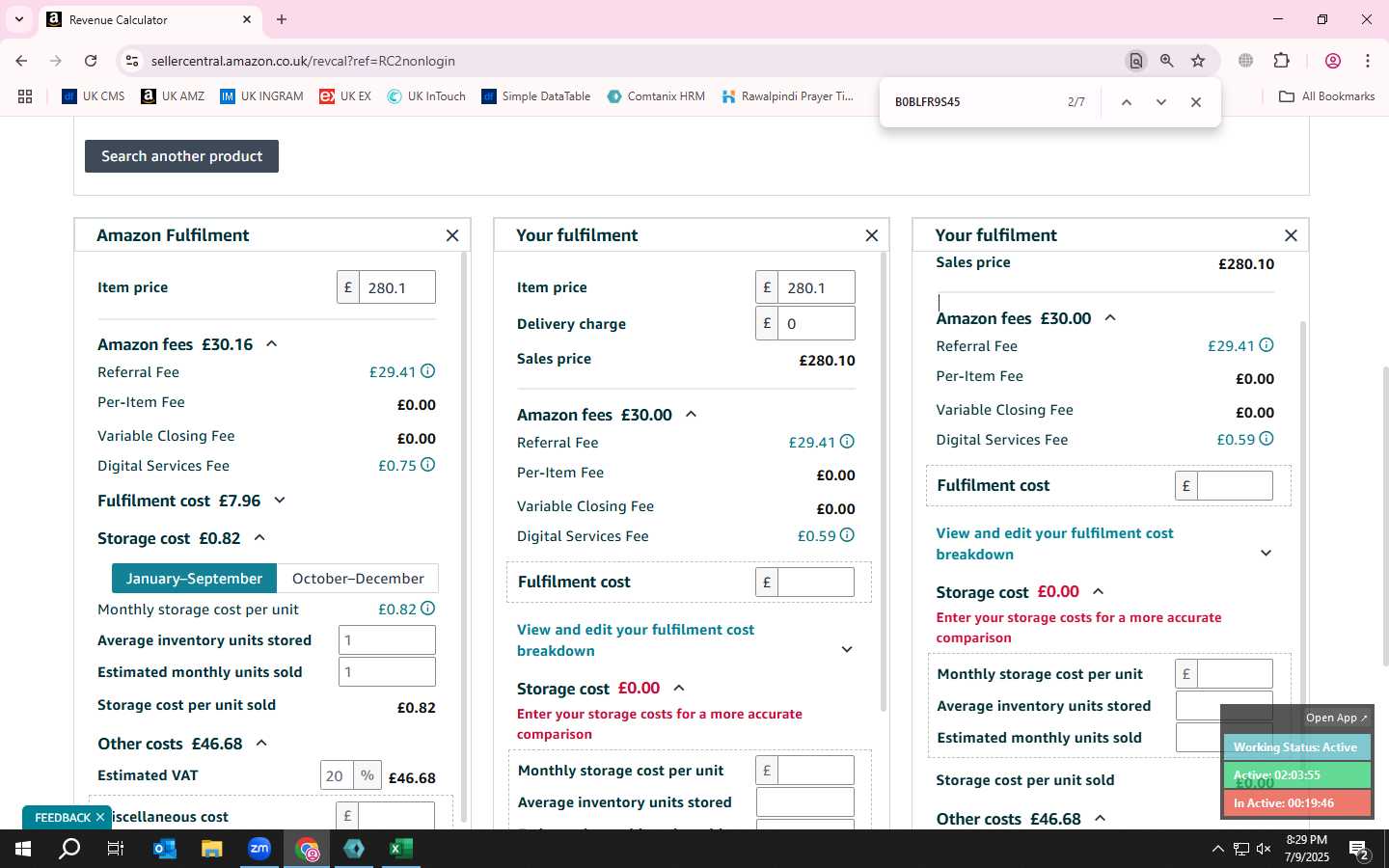Close the find-in-page bar
Screen dimensions: 1389x868
[x=1196, y=102]
